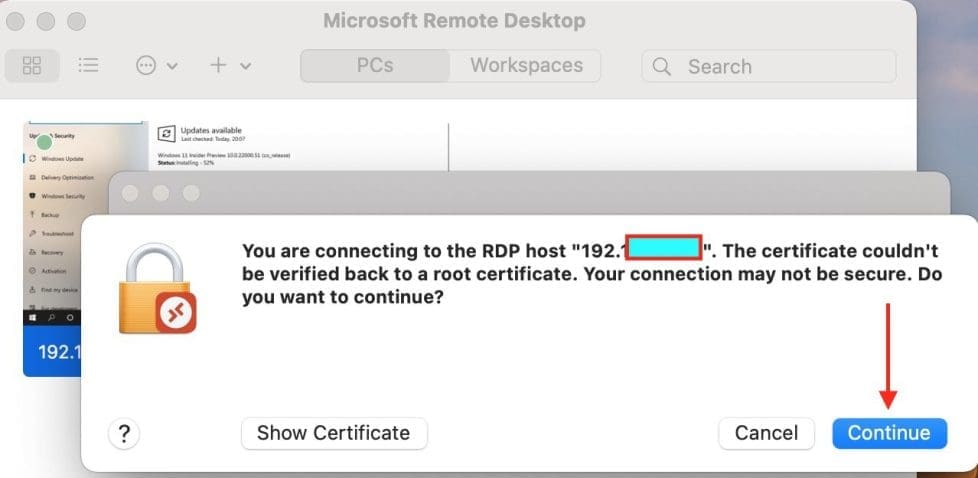Continue connecting to the RDP host
Screen dimensions: 978x478
889,433
